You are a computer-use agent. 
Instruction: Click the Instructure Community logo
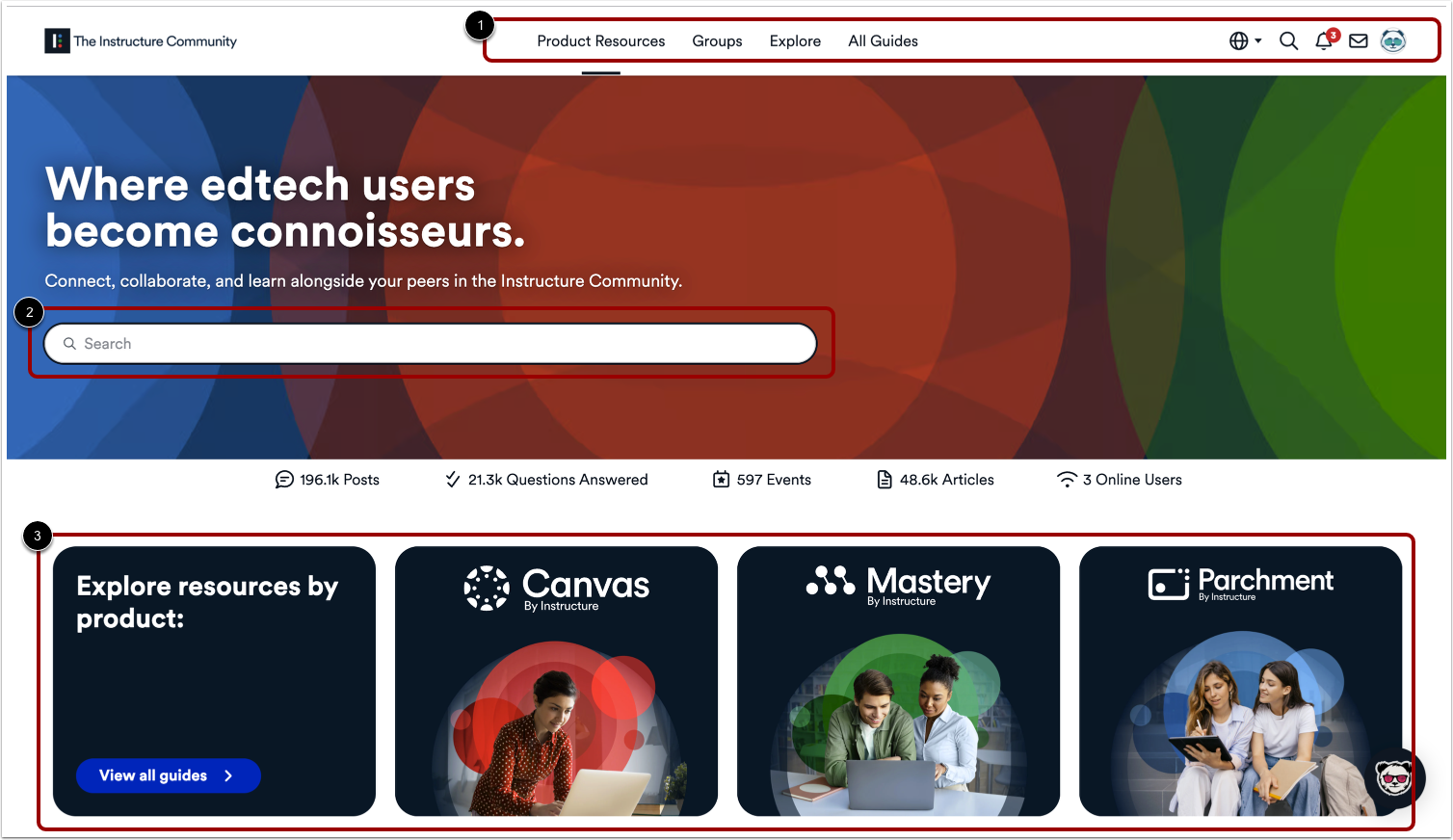pyautogui.click(x=141, y=40)
